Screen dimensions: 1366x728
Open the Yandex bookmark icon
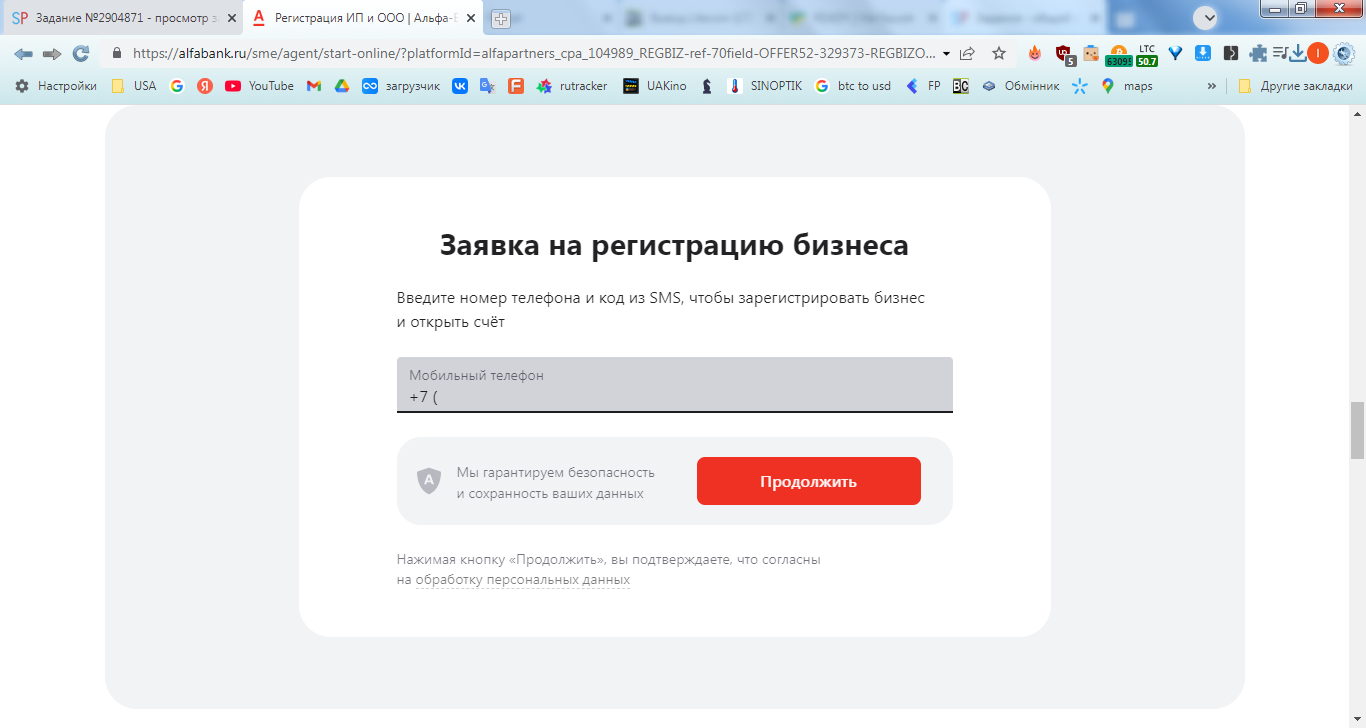(x=205, y=86)
